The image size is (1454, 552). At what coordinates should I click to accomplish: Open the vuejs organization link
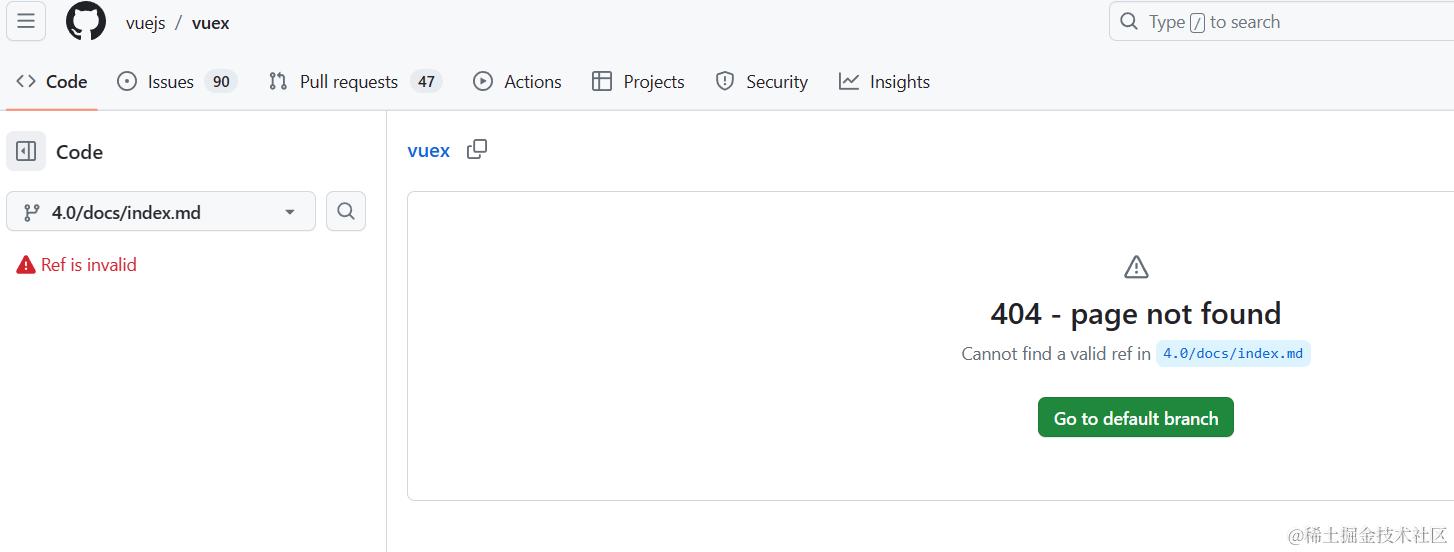tap(145, 23)
